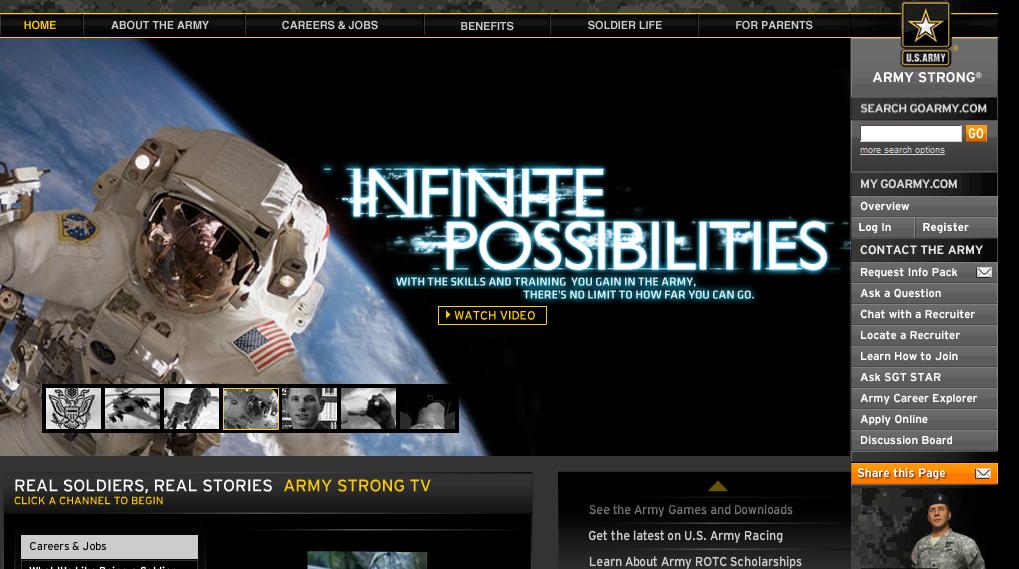The image size is (1019, 569).
Task: Click the orange GO search button
Action: pos(975,133)
